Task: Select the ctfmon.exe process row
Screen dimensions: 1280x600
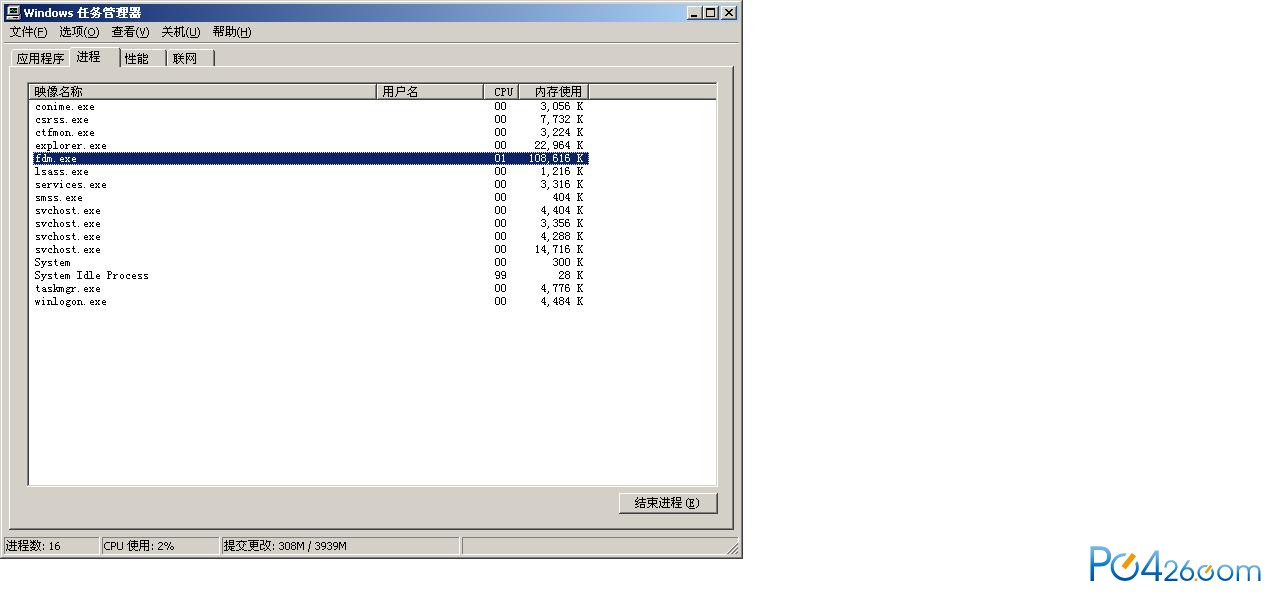Action: (x=310, y=133)
